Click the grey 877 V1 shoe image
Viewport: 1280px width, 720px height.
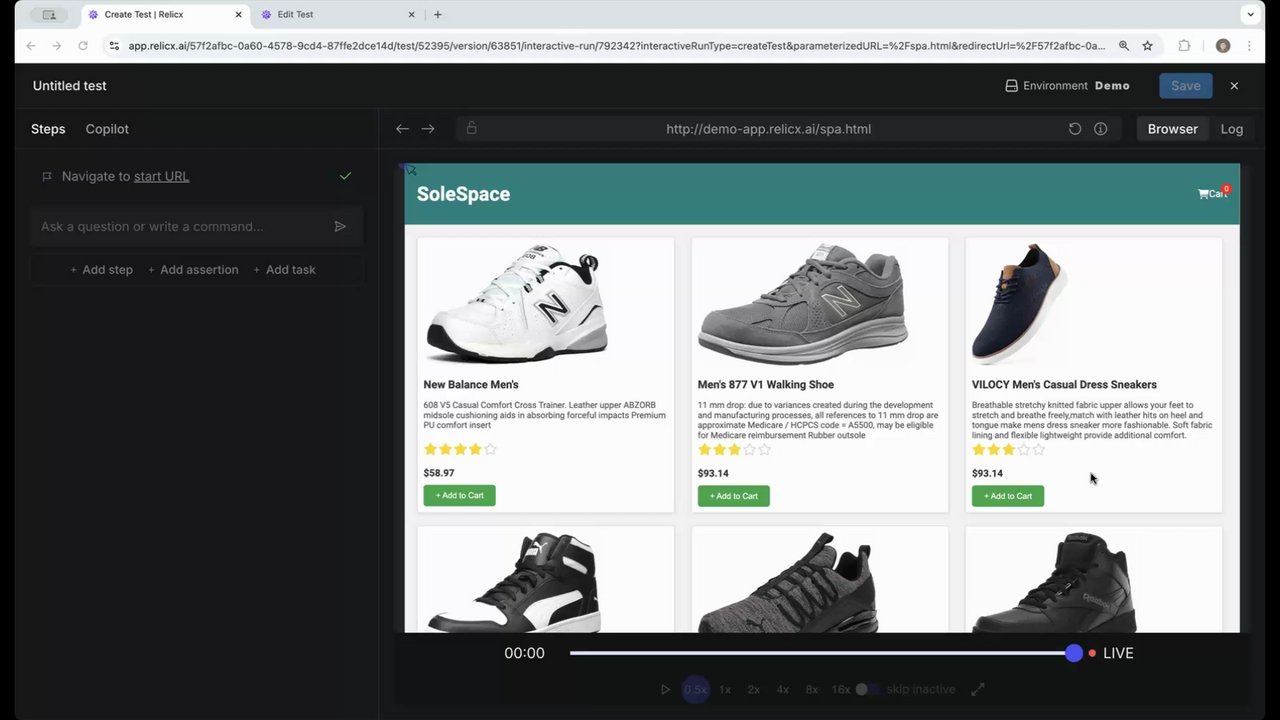click(803, 304)
